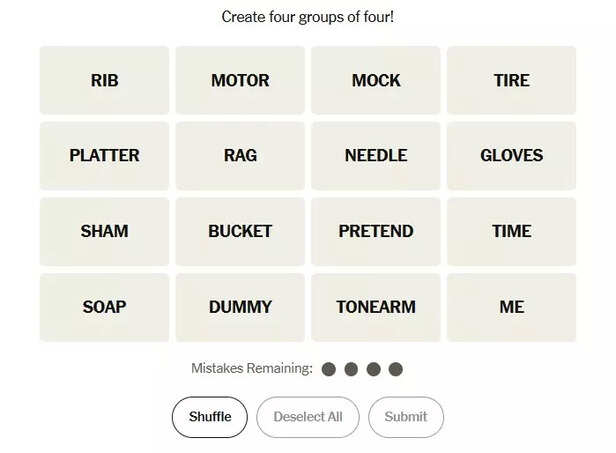Pick the PRETEND tile
Screen dimensions: 616x453
pos(376,231)
